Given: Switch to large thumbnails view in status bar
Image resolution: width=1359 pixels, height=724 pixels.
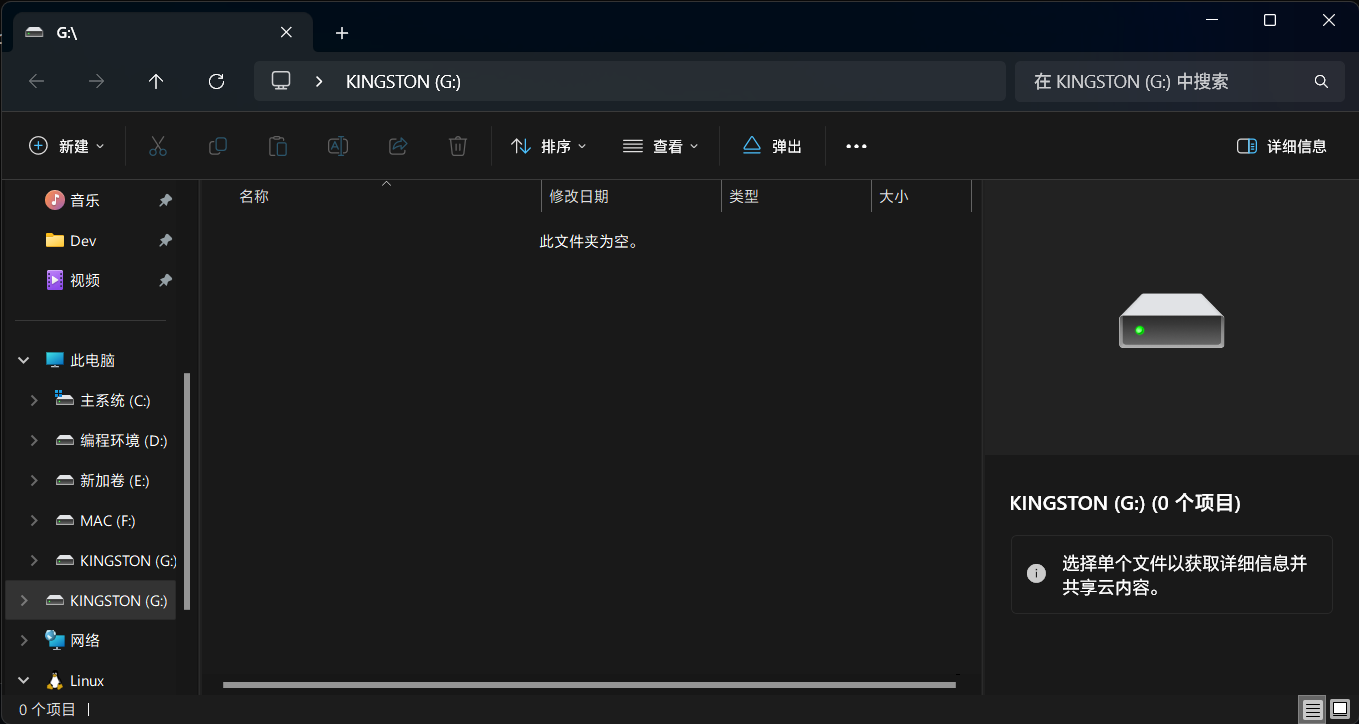Looking at the screenshot, I should pos(1340,710).
